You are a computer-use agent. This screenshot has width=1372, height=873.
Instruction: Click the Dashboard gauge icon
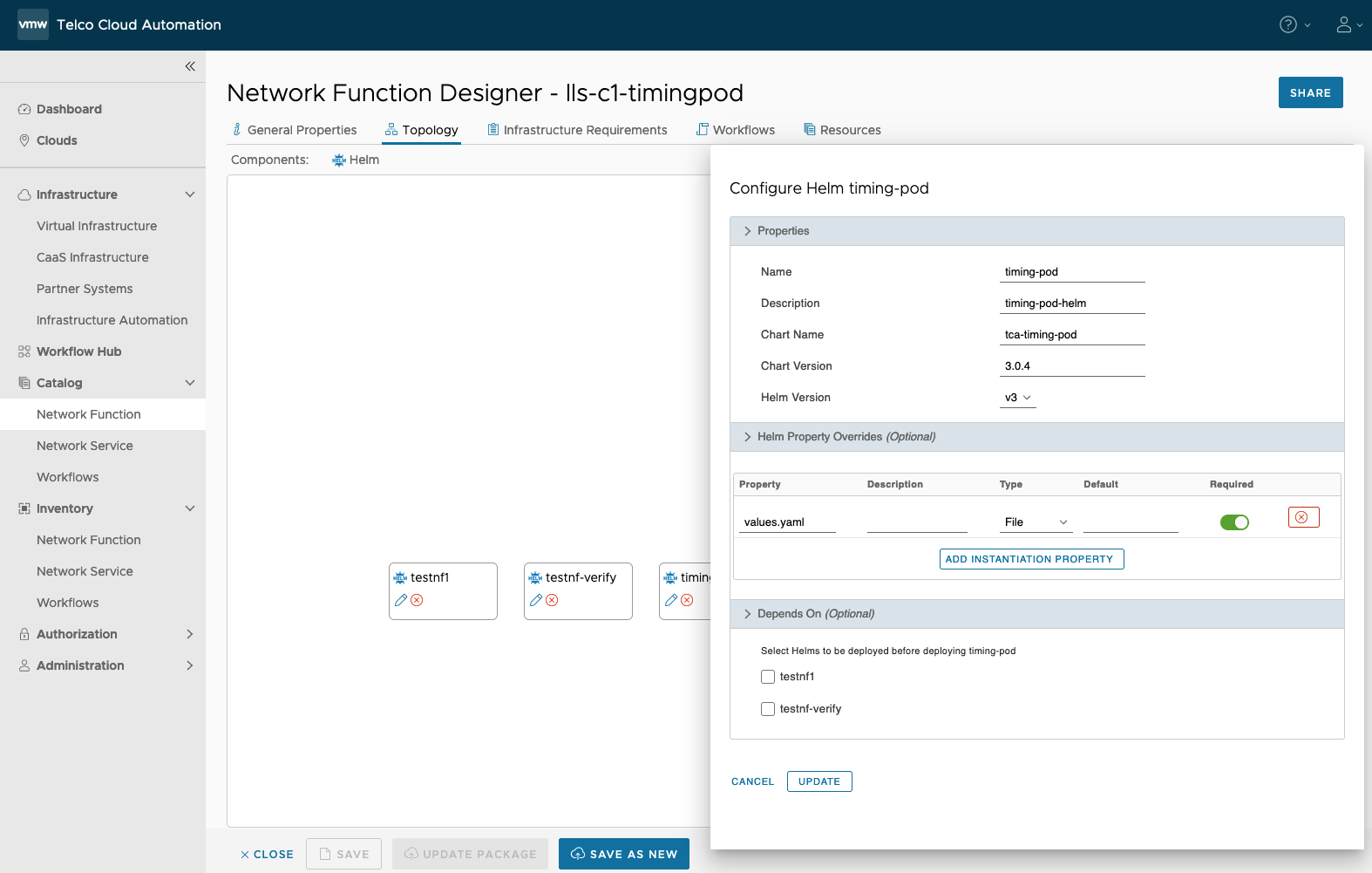tap(24, 109)
